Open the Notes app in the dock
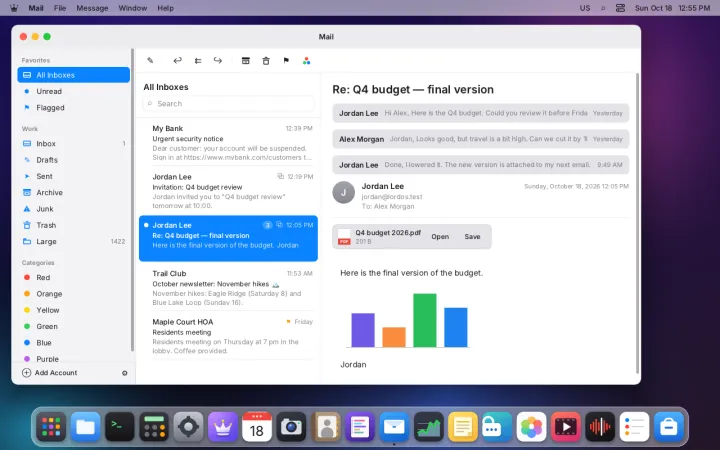 point(462,427)
